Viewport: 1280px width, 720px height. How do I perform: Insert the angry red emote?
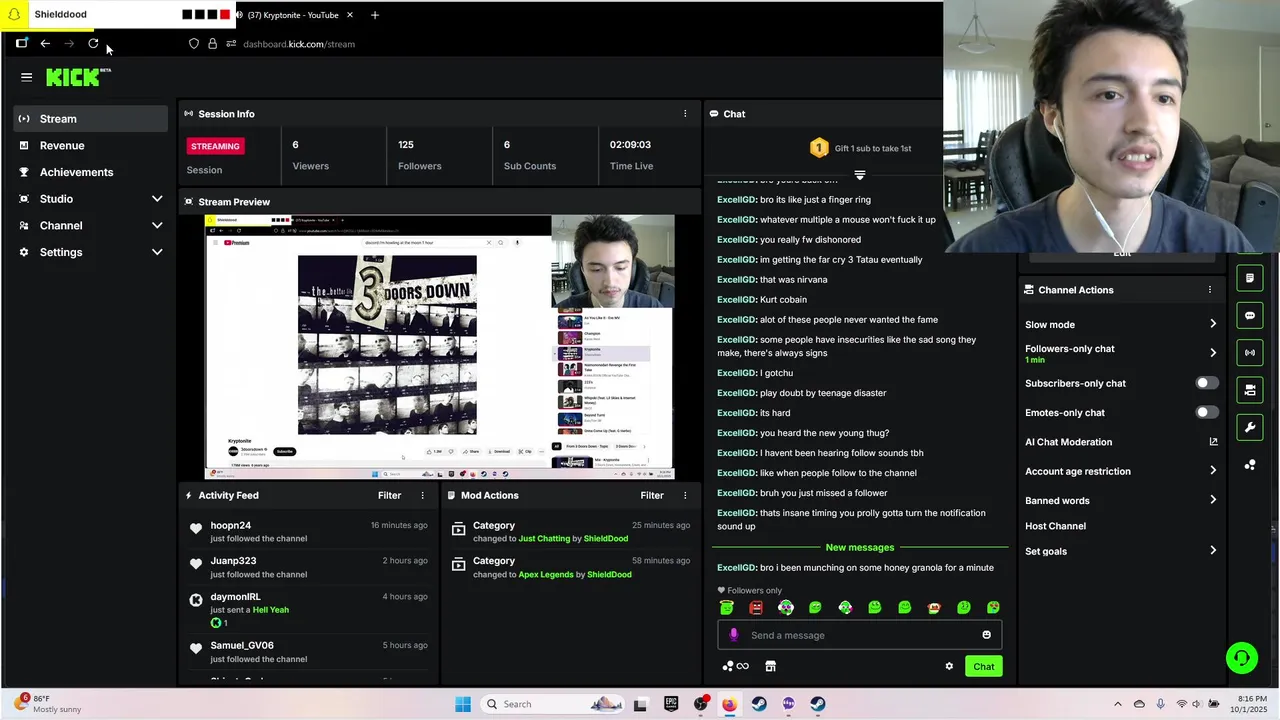pos(756,607)
